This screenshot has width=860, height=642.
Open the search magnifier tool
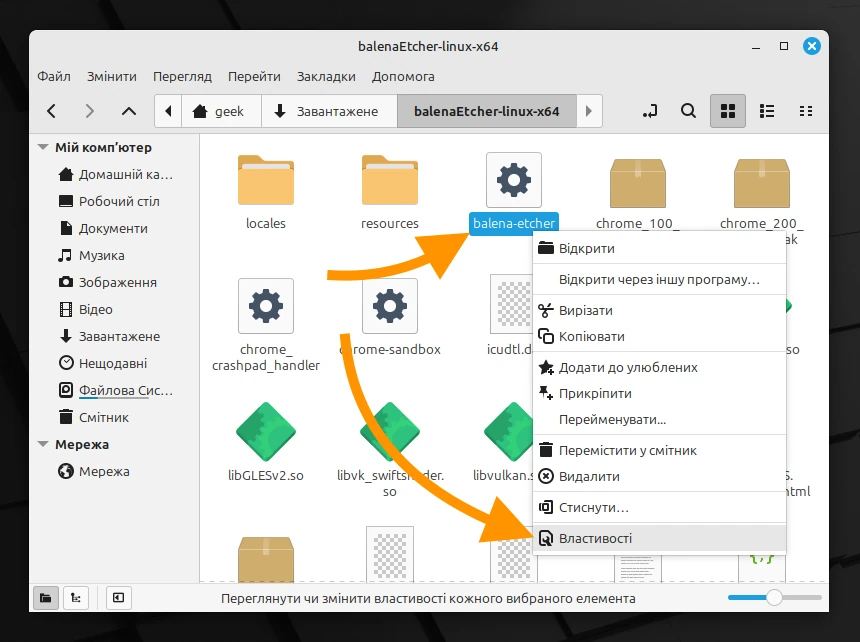click(x=688, y=111)
